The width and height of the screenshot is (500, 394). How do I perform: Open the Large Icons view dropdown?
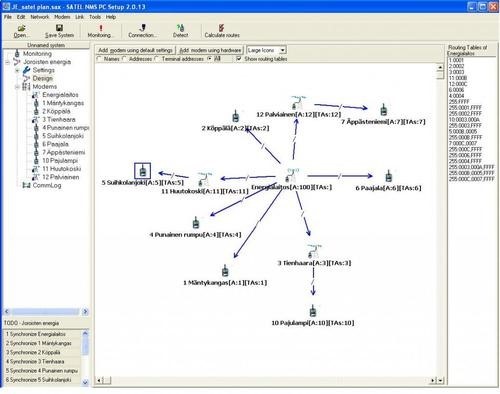click(283, 50)
